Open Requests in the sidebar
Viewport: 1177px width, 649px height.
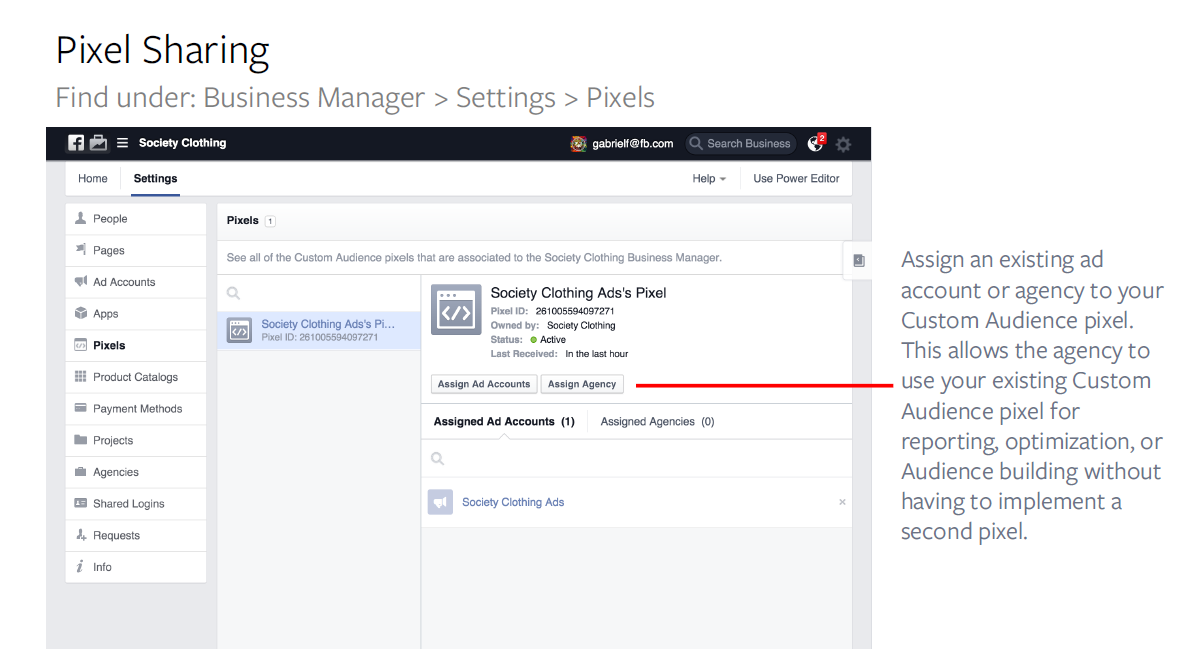pos(136,535)
